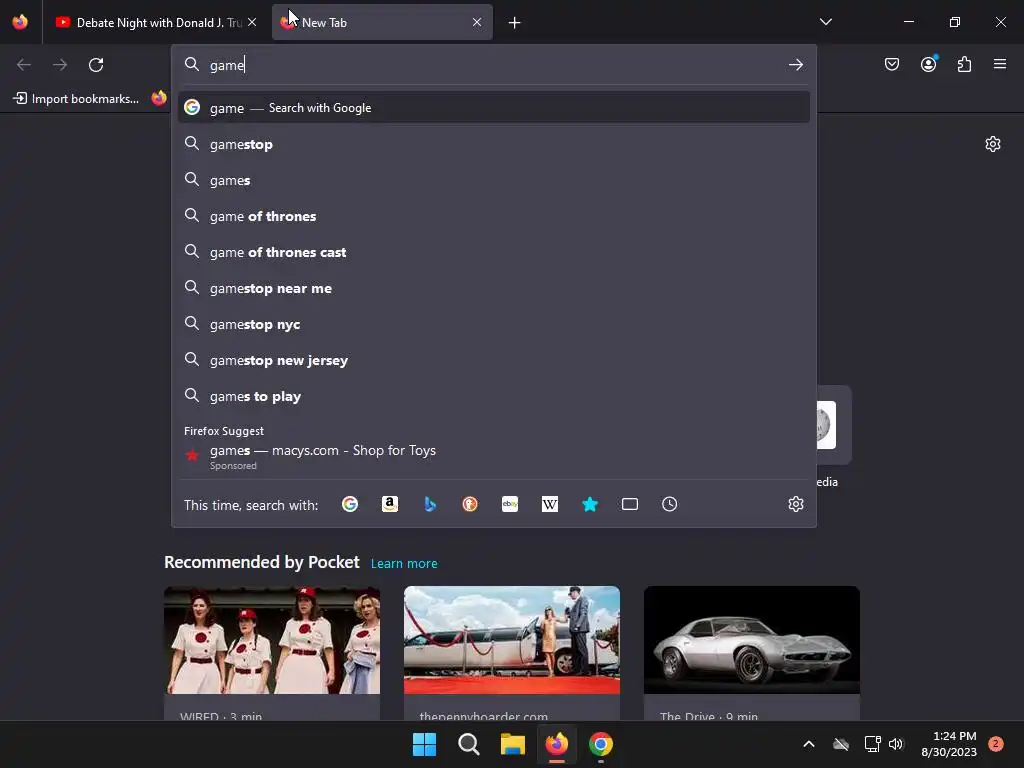Image resolution: width=1024 pixels, height=768 pixels.
Task: Click Import bookmarks button
Action: tap(76, 99)
